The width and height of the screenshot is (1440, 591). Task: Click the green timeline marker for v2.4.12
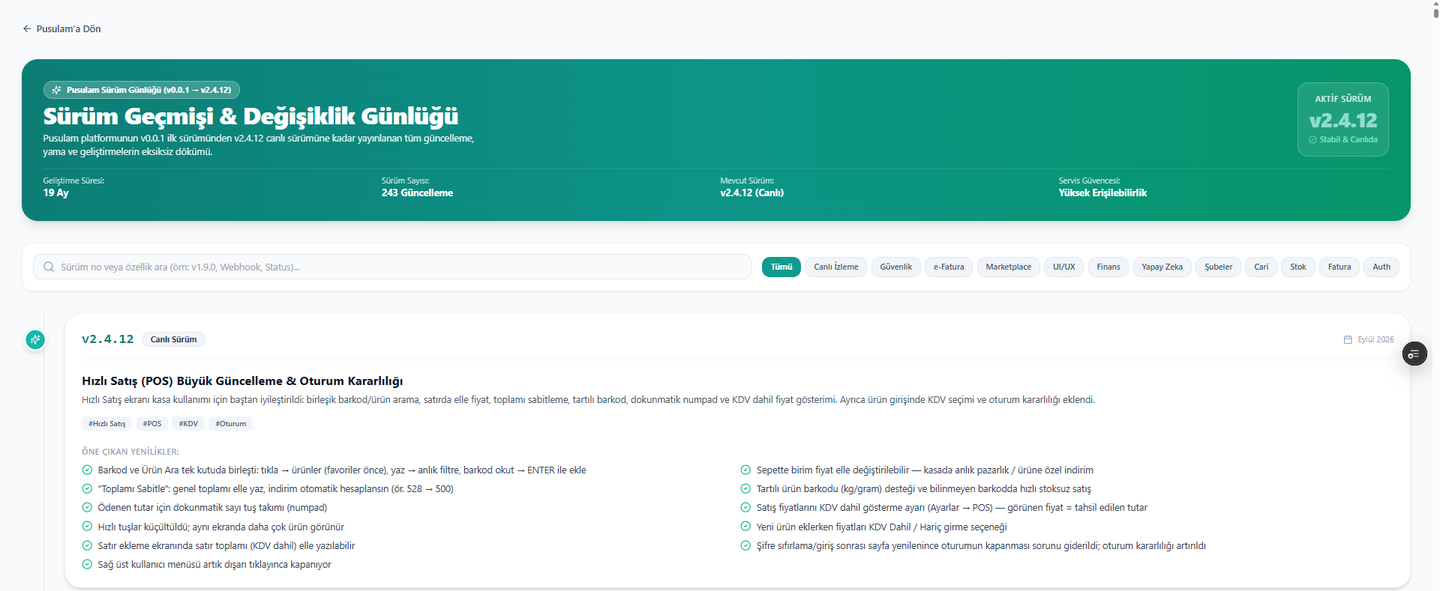35,340
